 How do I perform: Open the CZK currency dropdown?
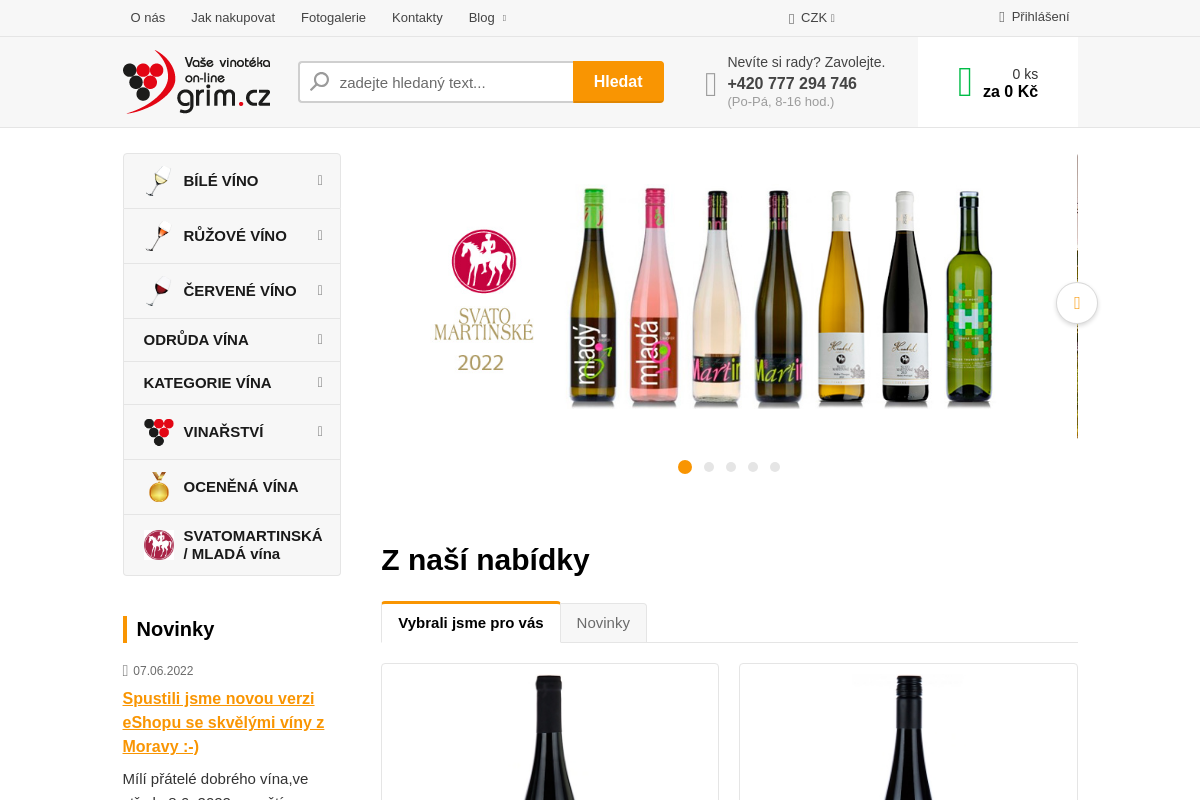tap(811, 17)
